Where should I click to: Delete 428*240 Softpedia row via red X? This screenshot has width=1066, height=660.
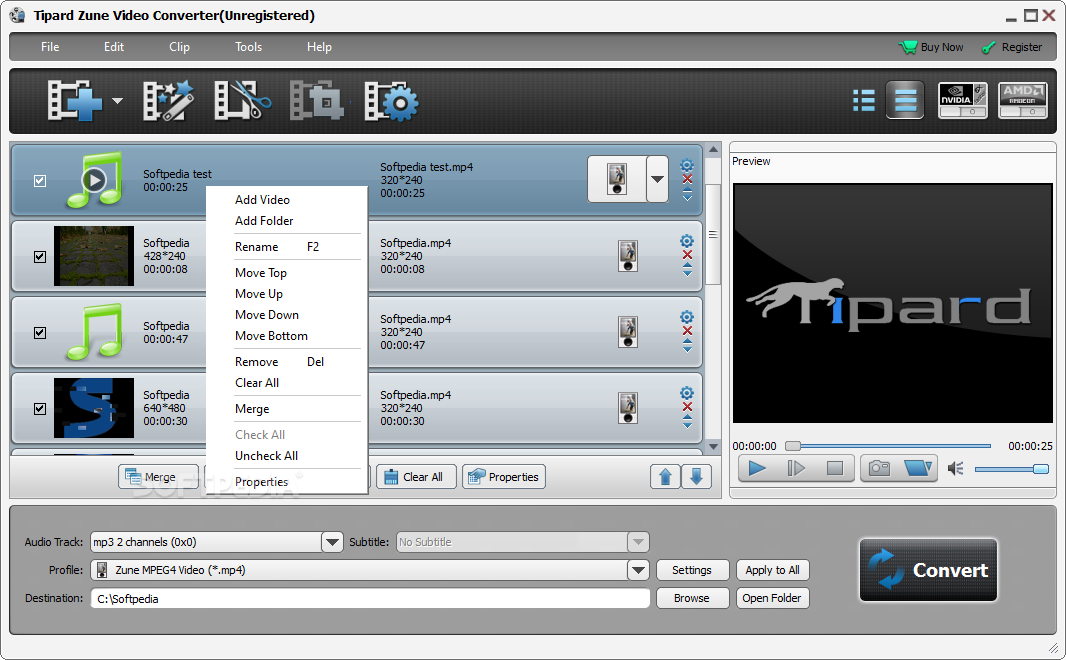687,255
